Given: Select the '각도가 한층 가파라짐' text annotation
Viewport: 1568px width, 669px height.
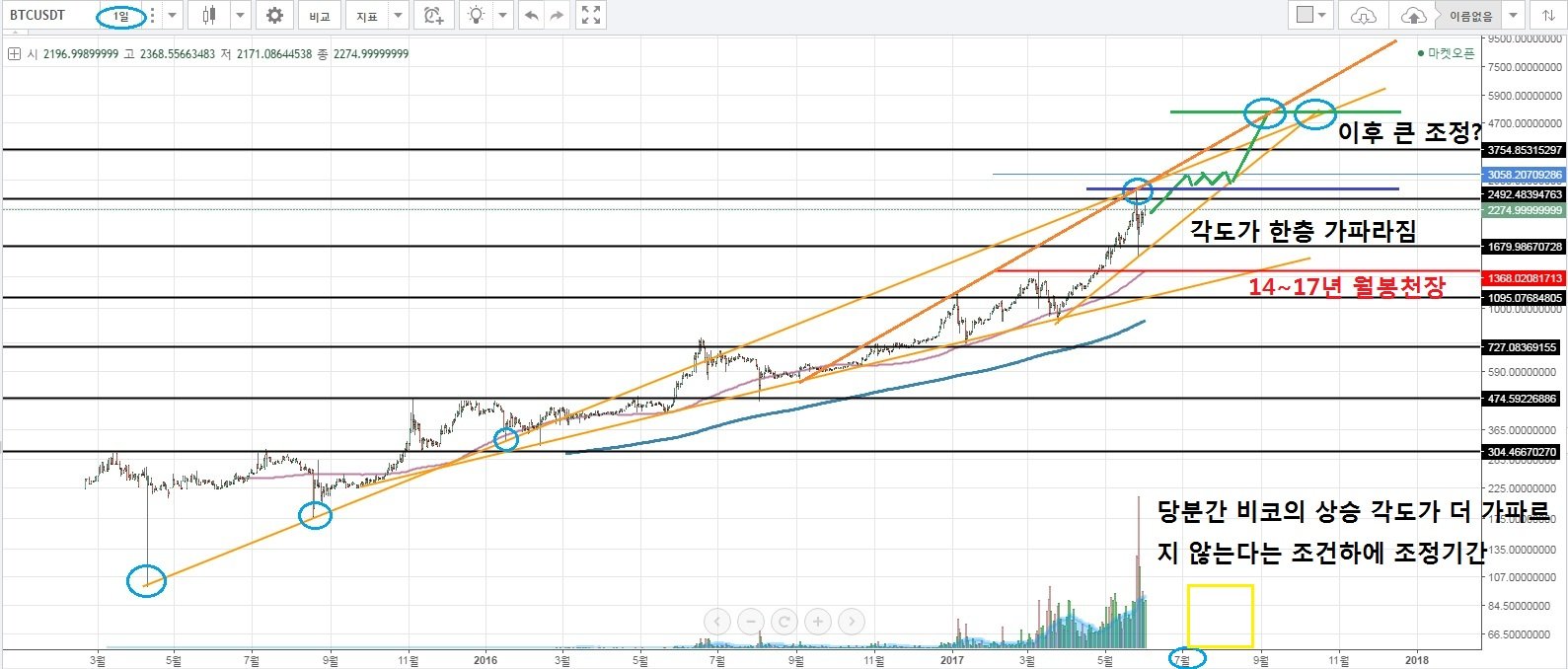Looking at the screenshot, I should point(1303,232).
